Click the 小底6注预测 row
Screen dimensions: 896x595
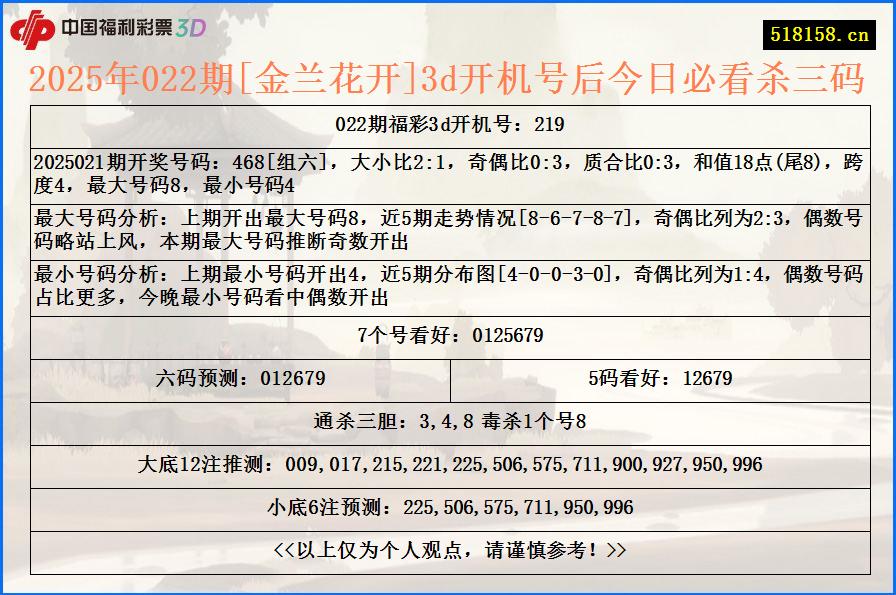448,507
